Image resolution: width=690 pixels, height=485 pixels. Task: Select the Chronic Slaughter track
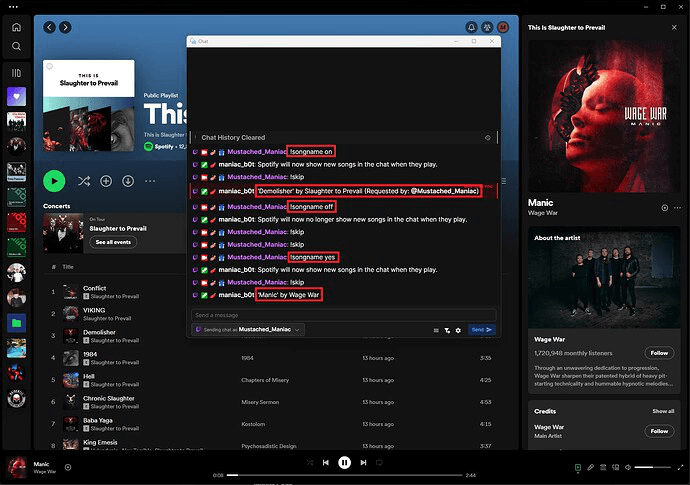(x=109, y=398)
